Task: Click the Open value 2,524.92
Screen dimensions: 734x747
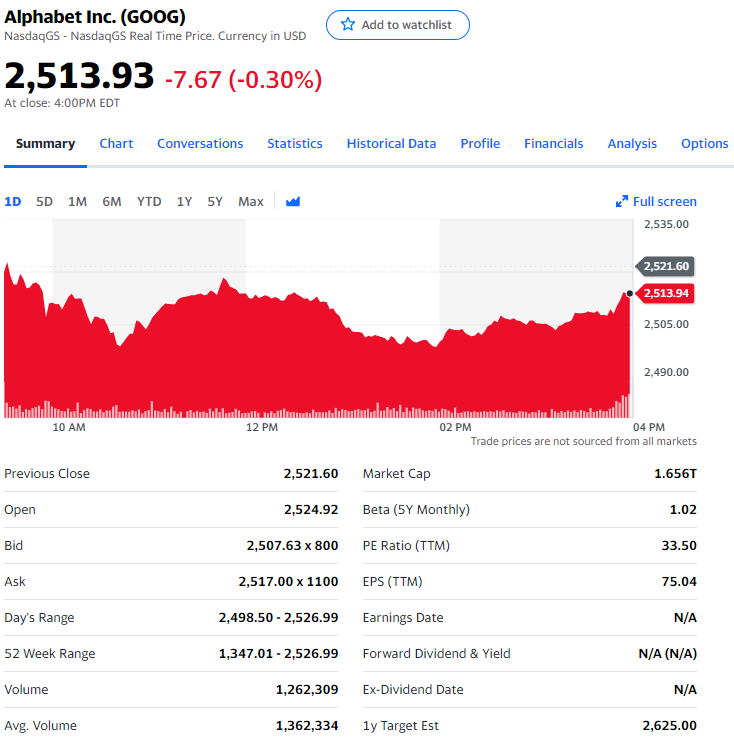Action: tap(311, 510)
